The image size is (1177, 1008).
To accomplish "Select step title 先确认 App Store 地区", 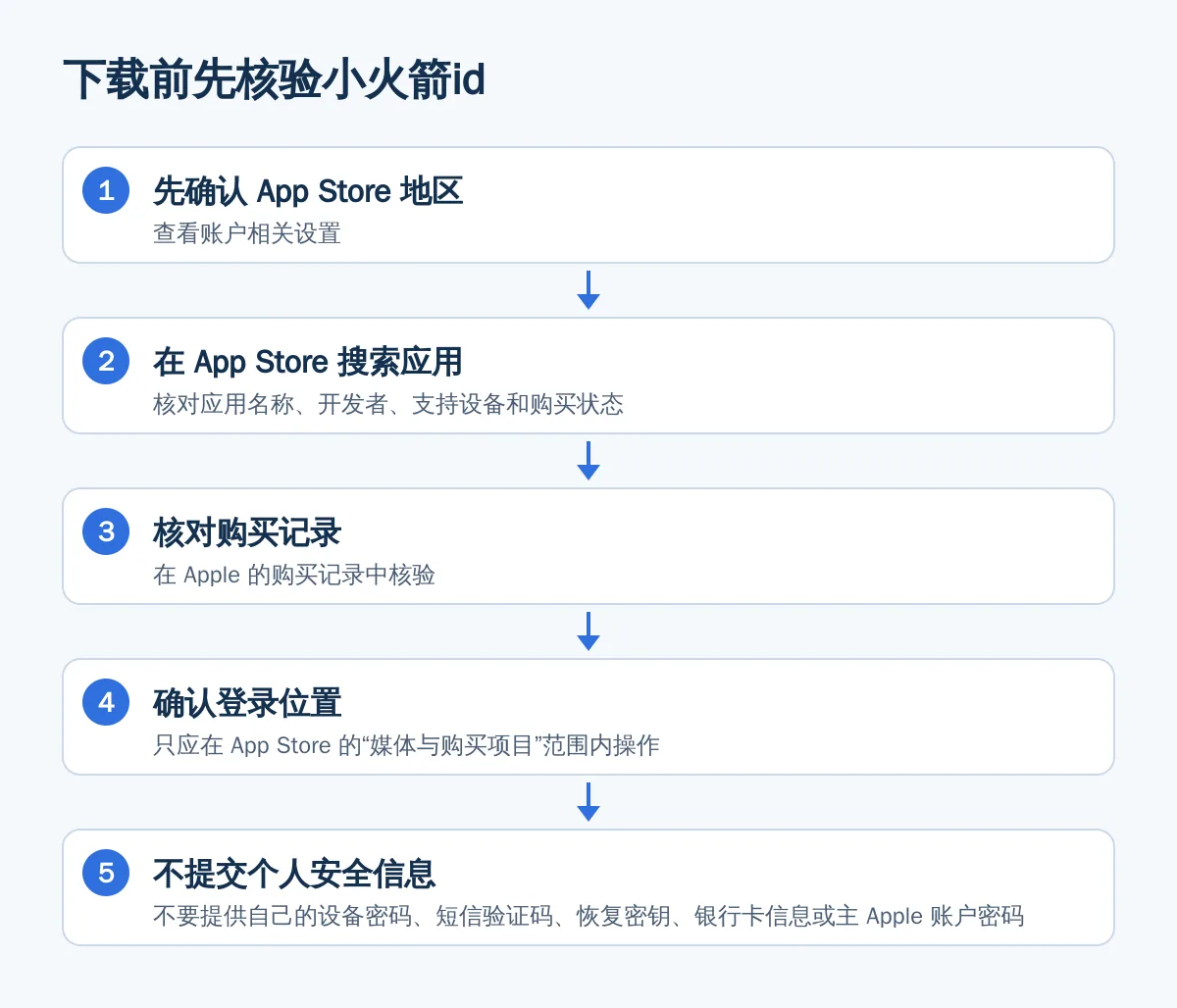I will pos(308,191).
